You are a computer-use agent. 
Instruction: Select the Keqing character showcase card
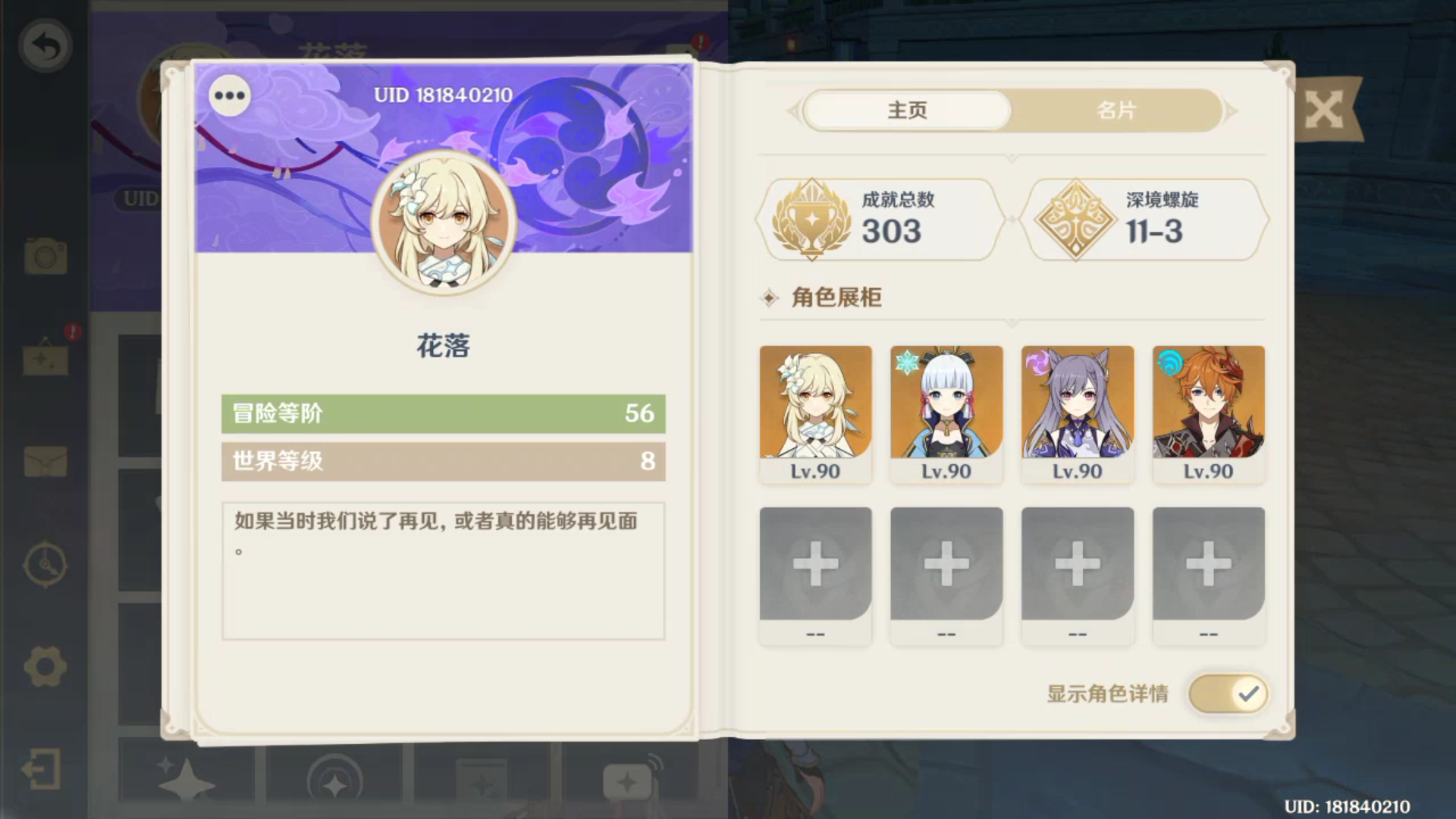[x=1078, y=415]
